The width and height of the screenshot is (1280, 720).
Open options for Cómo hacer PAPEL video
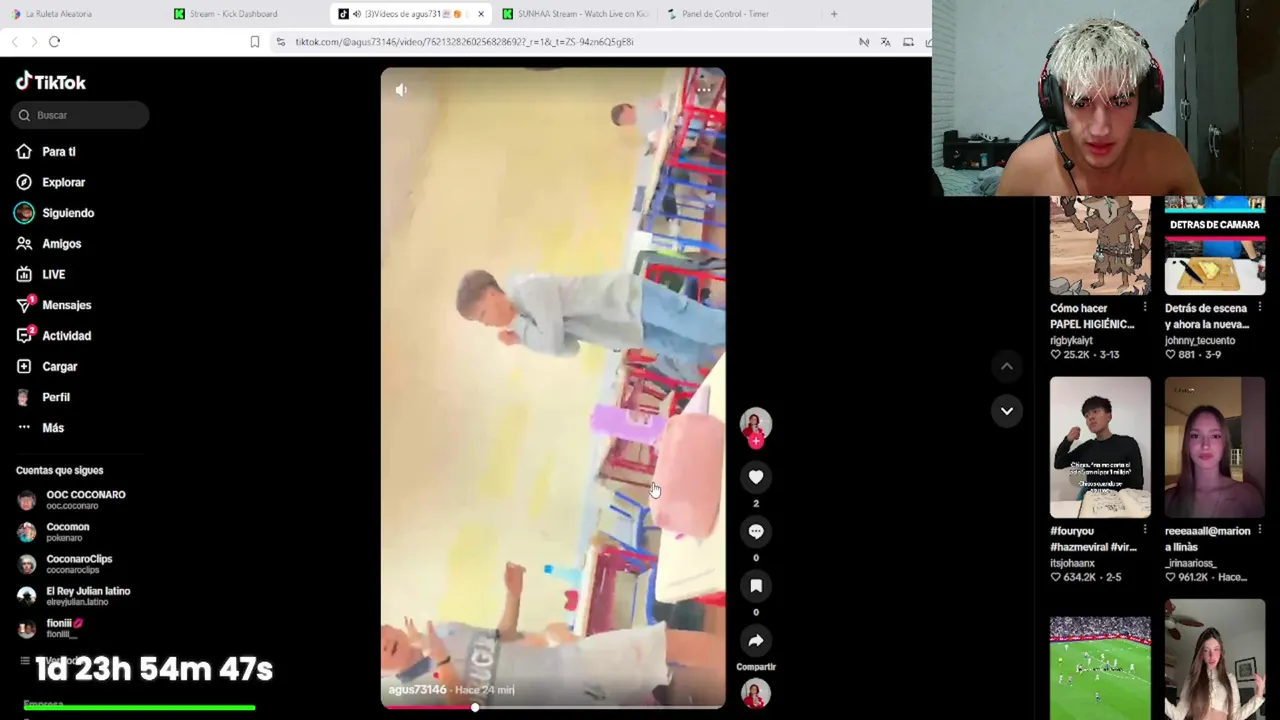(x=1145, y=308)
